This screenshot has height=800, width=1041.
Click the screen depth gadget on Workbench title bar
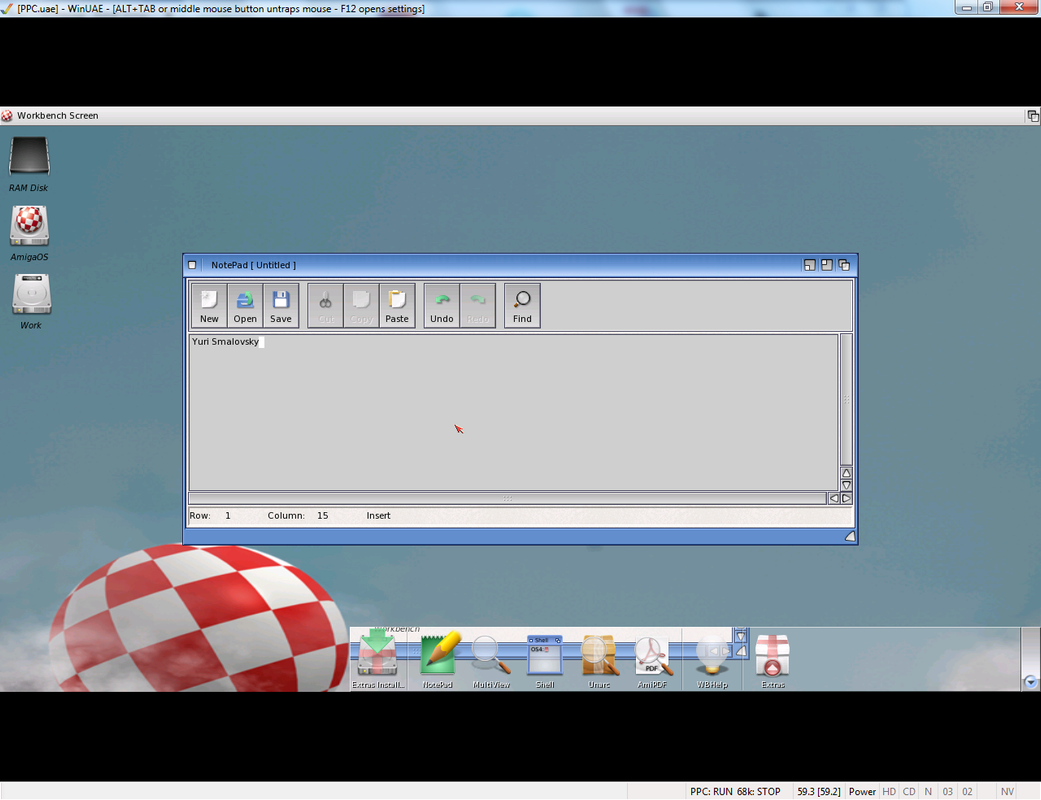point(1033,116)
